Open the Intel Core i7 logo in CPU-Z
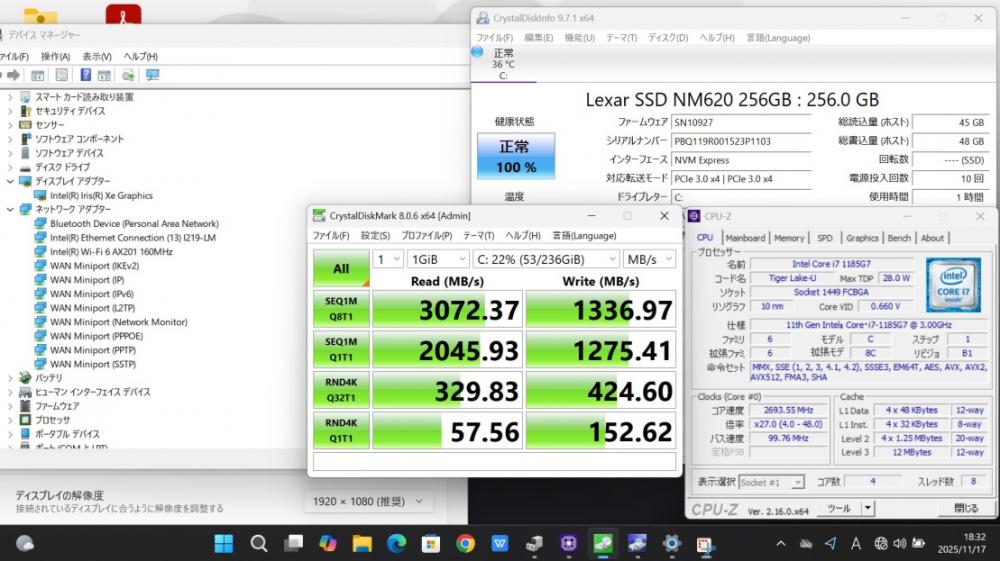This screenshot has width=1000, height=561. click(953, 282)
